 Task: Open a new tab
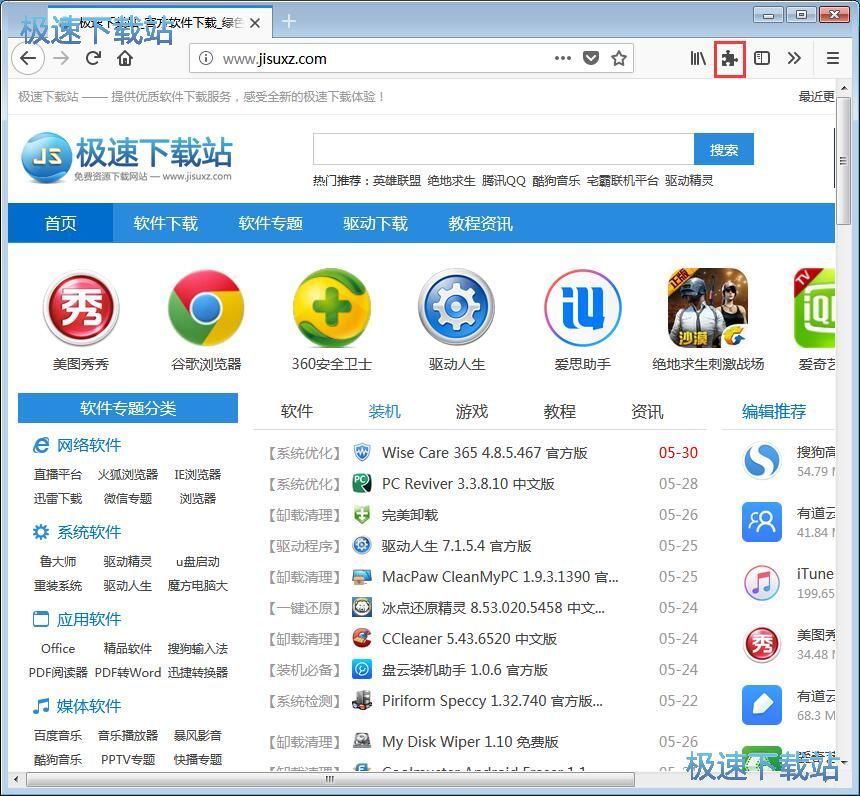289,22
